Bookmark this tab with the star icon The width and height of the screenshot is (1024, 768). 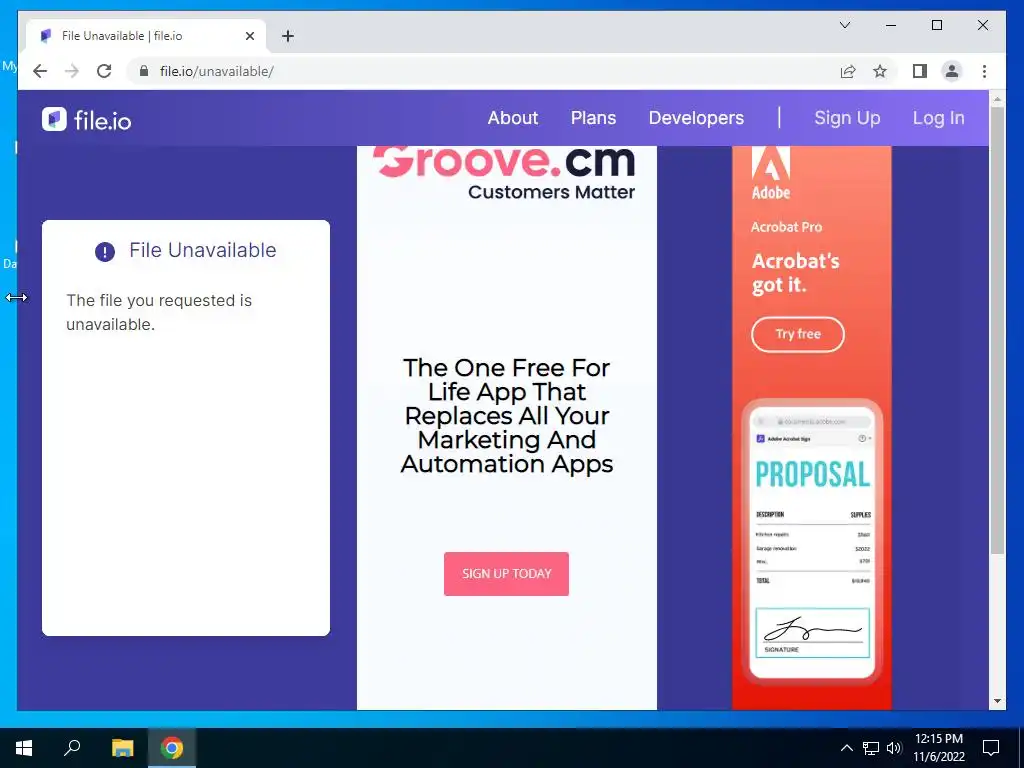pyautogui.click(x=880, y=71)
